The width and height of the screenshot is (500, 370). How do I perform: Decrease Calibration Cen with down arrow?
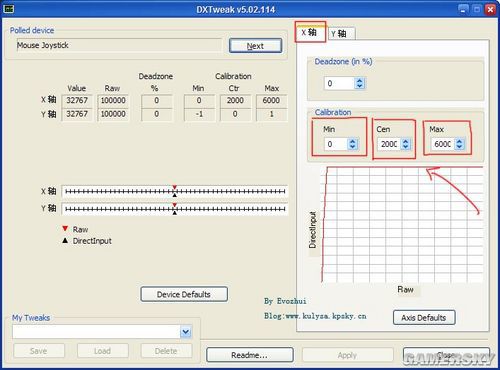coord(406,147)
